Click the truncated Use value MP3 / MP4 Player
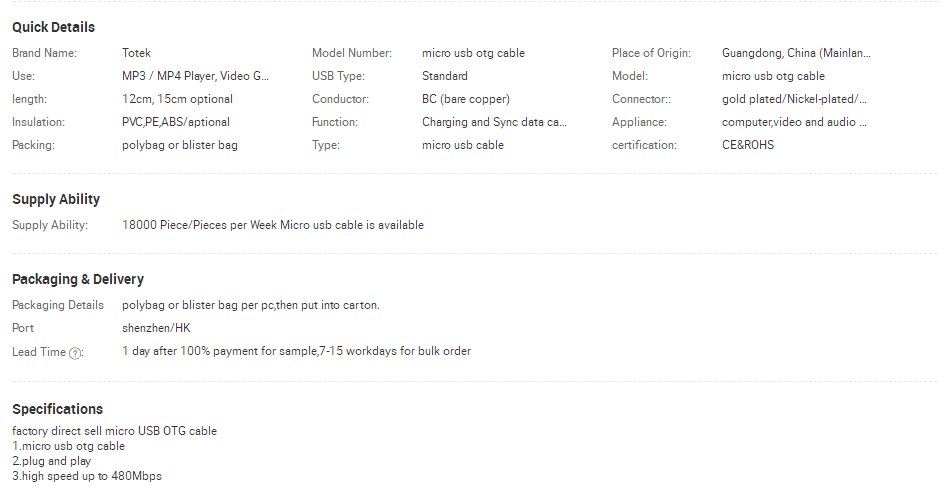952x501 pixels. pyautogui.click(x=195, y=76)
